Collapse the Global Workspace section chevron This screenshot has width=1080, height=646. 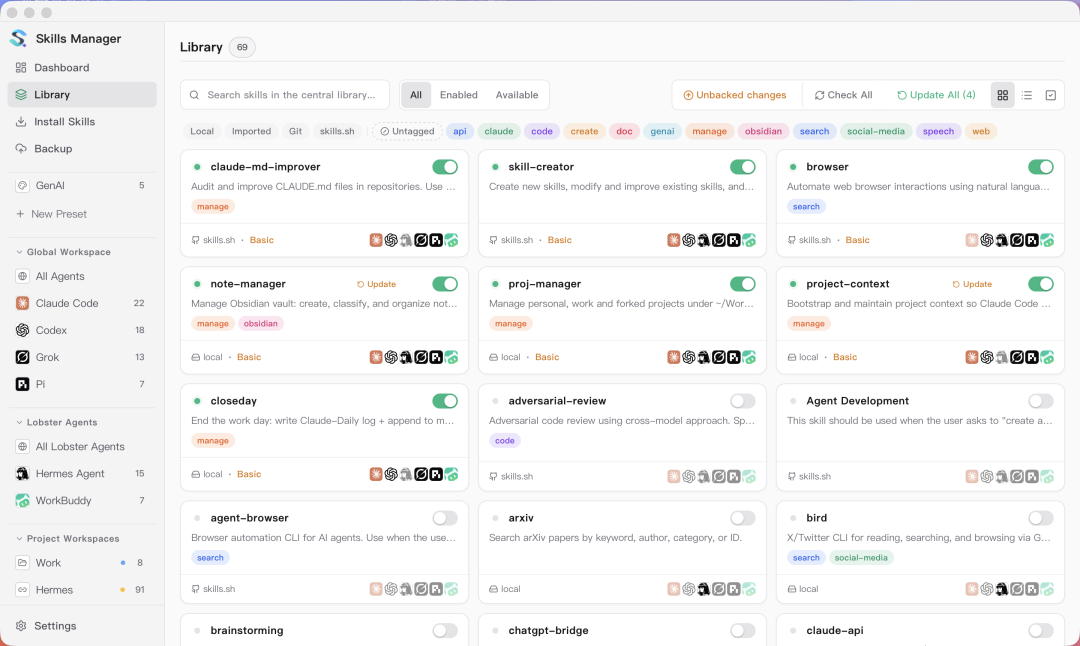pos(19,252)
